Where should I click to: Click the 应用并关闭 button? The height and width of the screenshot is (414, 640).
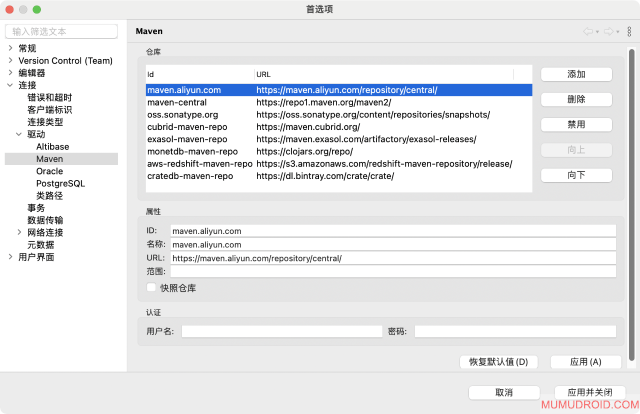pyautogui.click(x=590, y=392)
